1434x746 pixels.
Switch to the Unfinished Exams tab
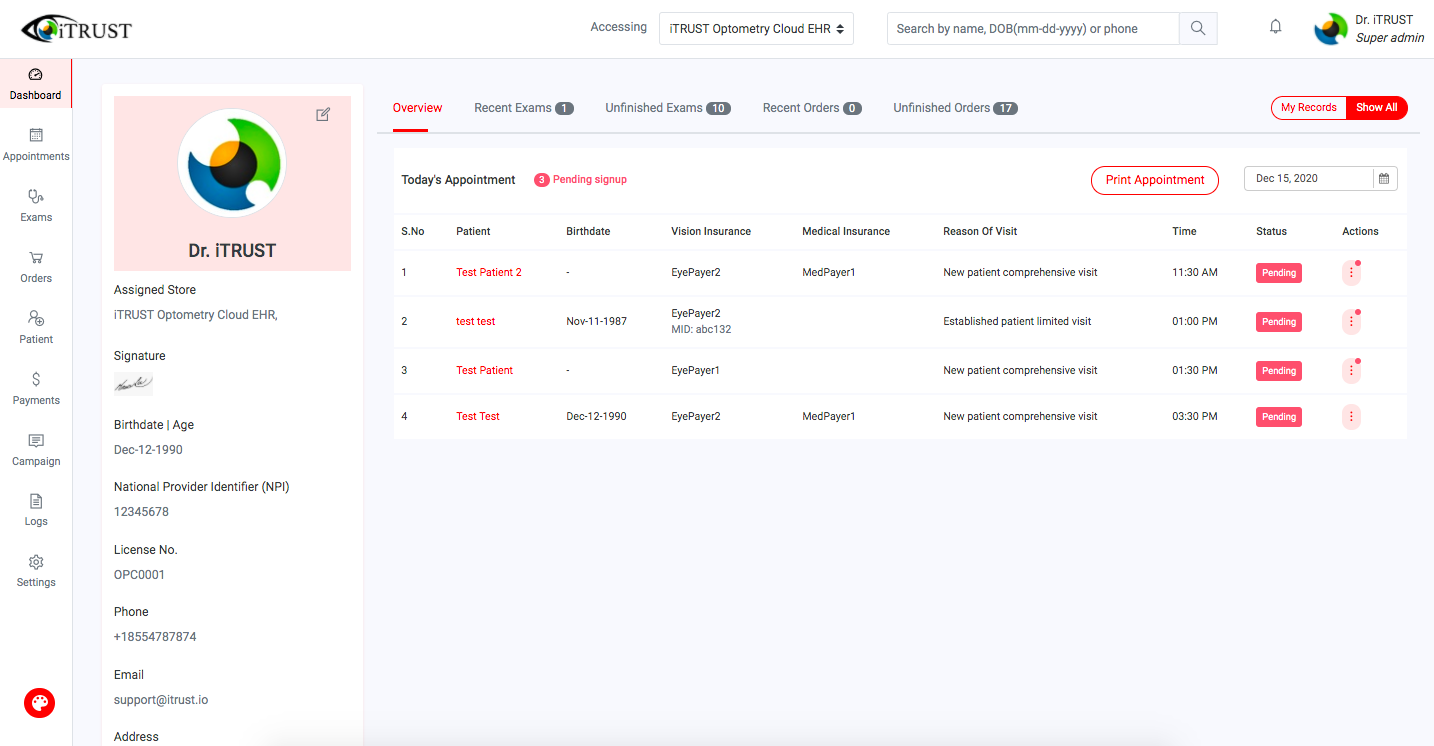click(657, 107)
